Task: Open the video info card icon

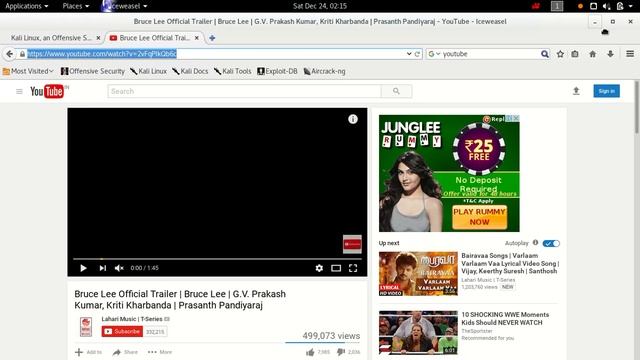Action: (353, 119)
